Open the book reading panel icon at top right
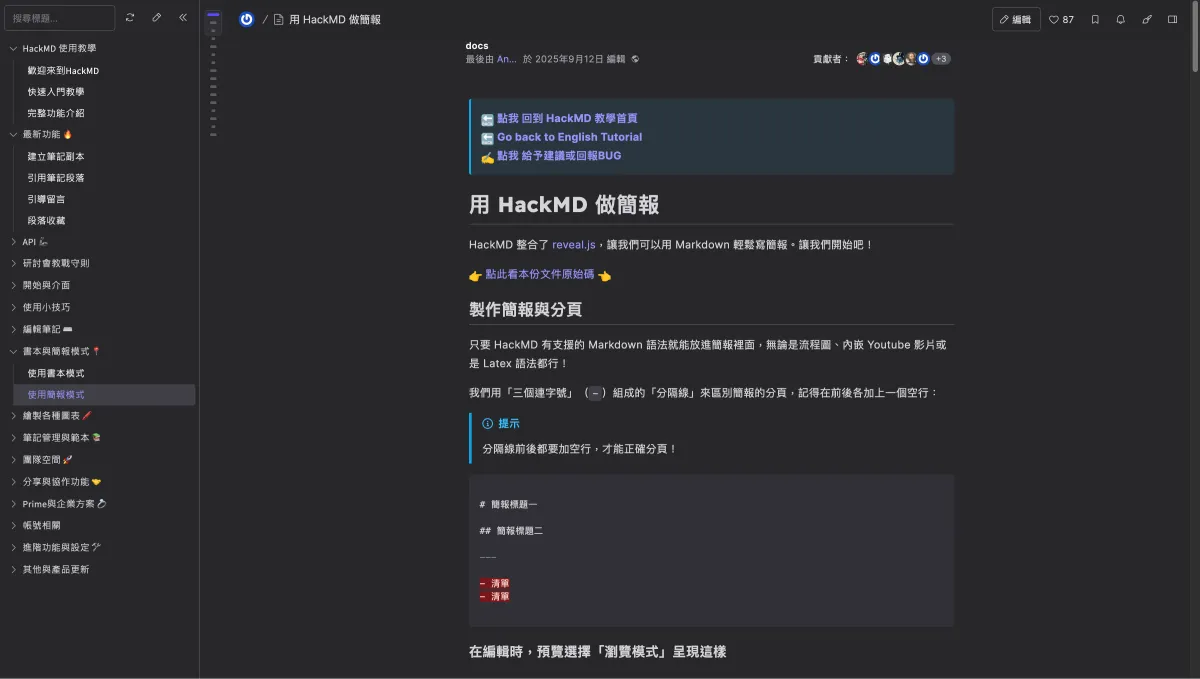Viewport: 1200px width, 679px height. [1172, 19]
